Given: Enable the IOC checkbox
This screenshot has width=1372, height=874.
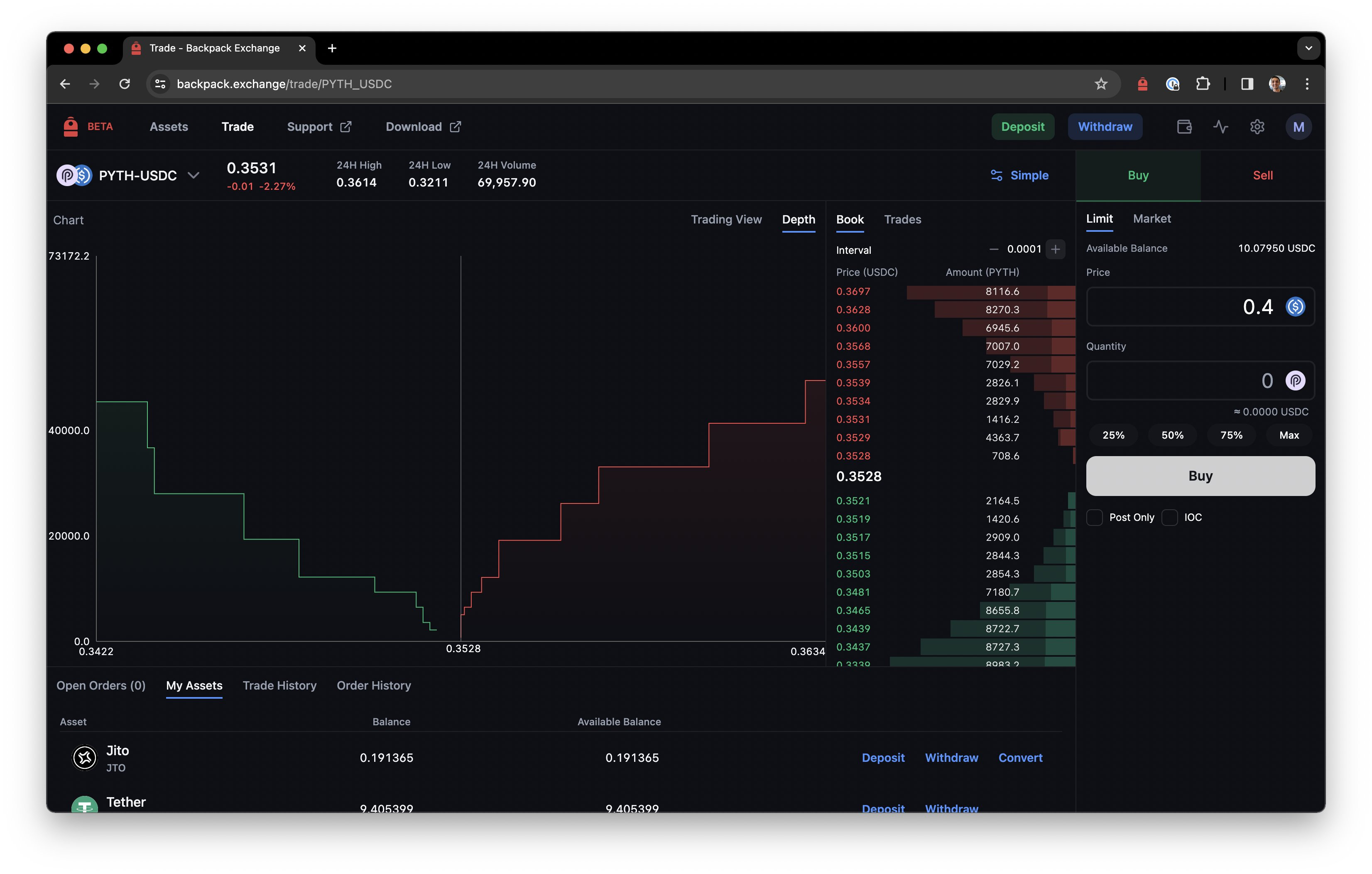Looking at the screenshot, I should tap(1169, 517).
